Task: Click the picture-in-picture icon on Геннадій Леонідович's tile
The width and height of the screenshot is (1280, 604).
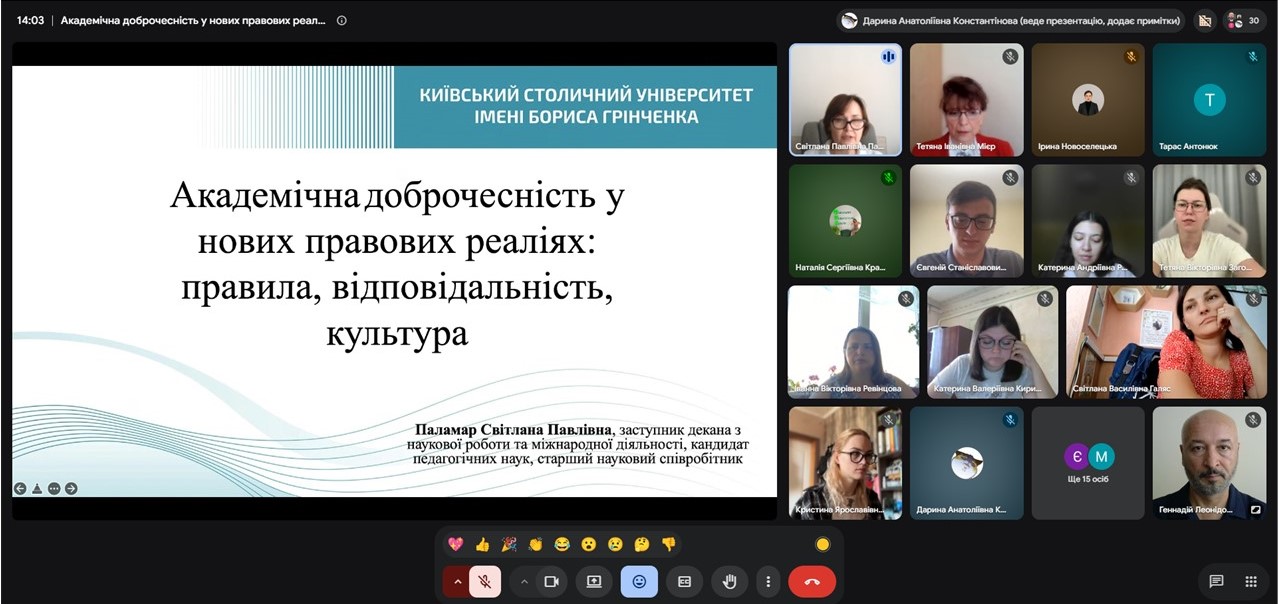Action: tap(1256, 509)
